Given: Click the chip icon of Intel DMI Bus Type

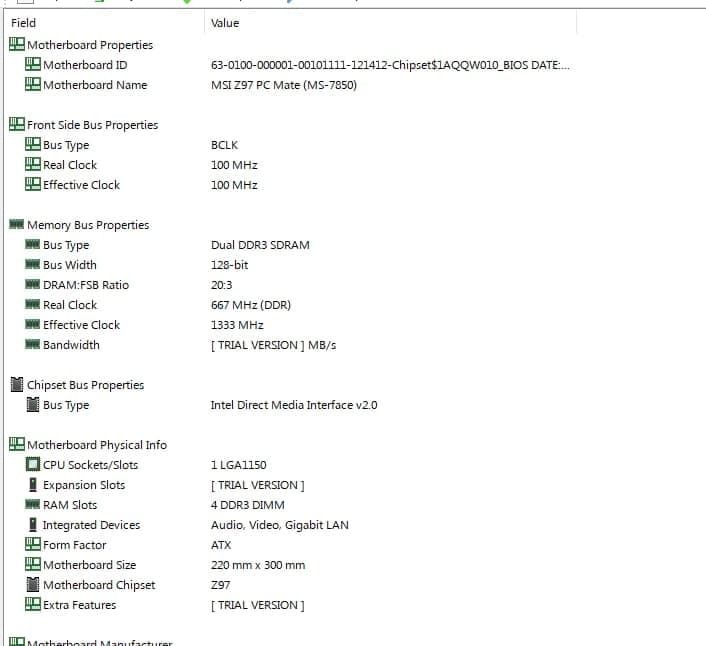Looking at the screenshot, I should 32,404.
